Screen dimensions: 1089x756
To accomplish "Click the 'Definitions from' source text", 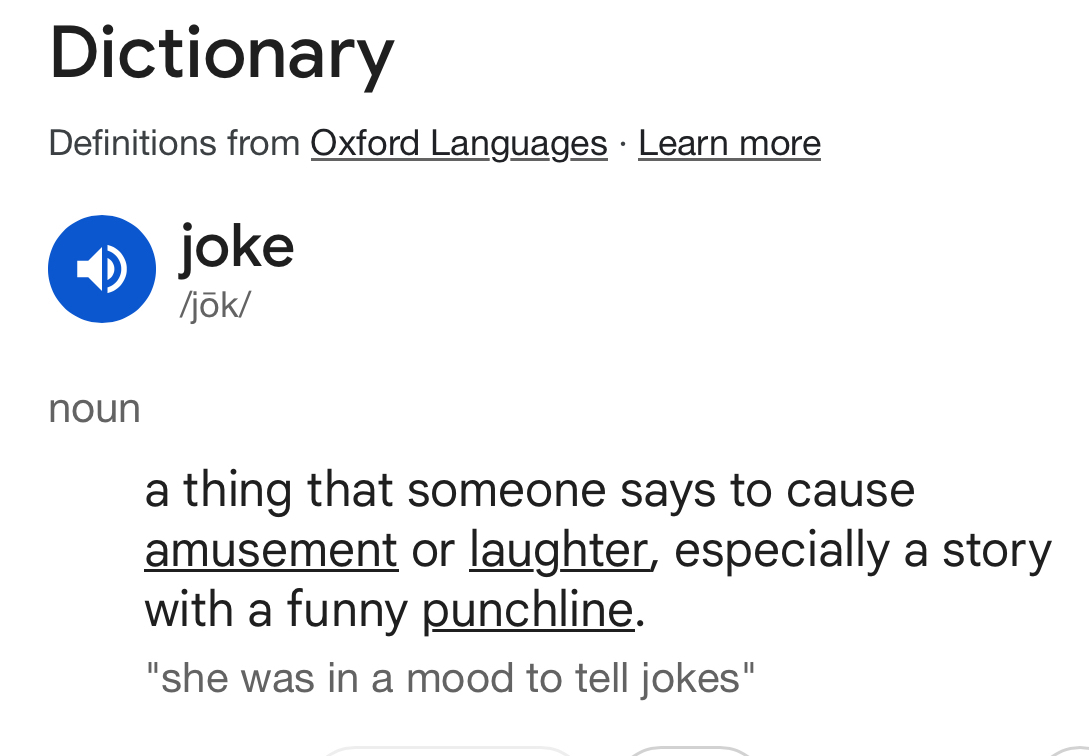I will tap(174, 144).
